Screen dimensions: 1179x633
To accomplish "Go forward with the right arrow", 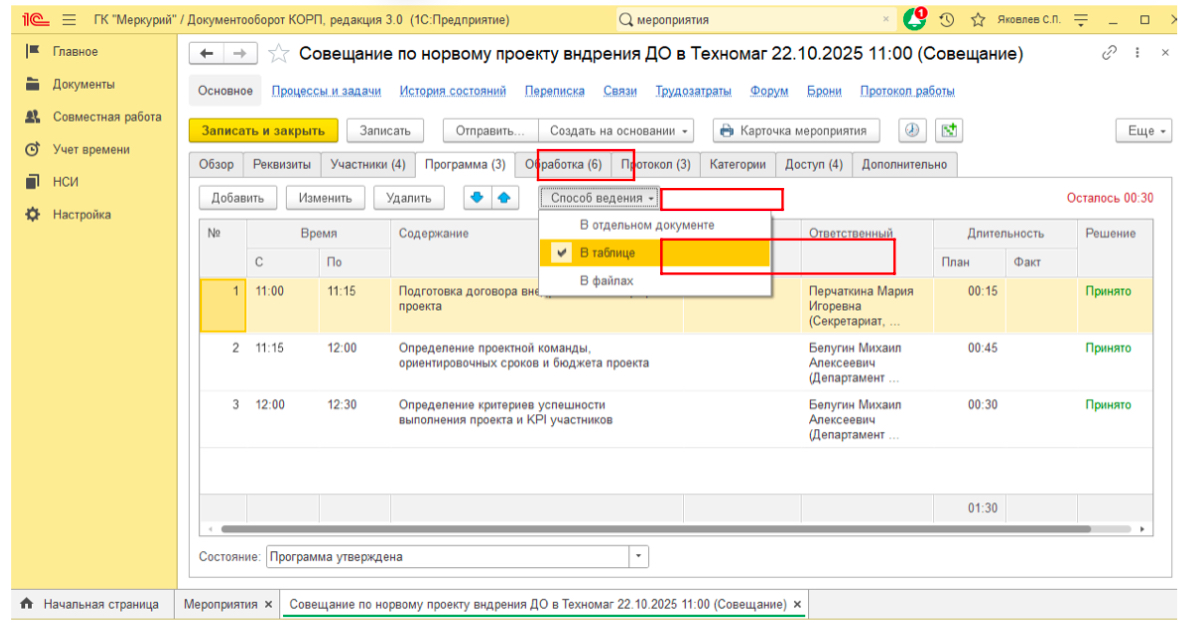I will pos(240,53).
